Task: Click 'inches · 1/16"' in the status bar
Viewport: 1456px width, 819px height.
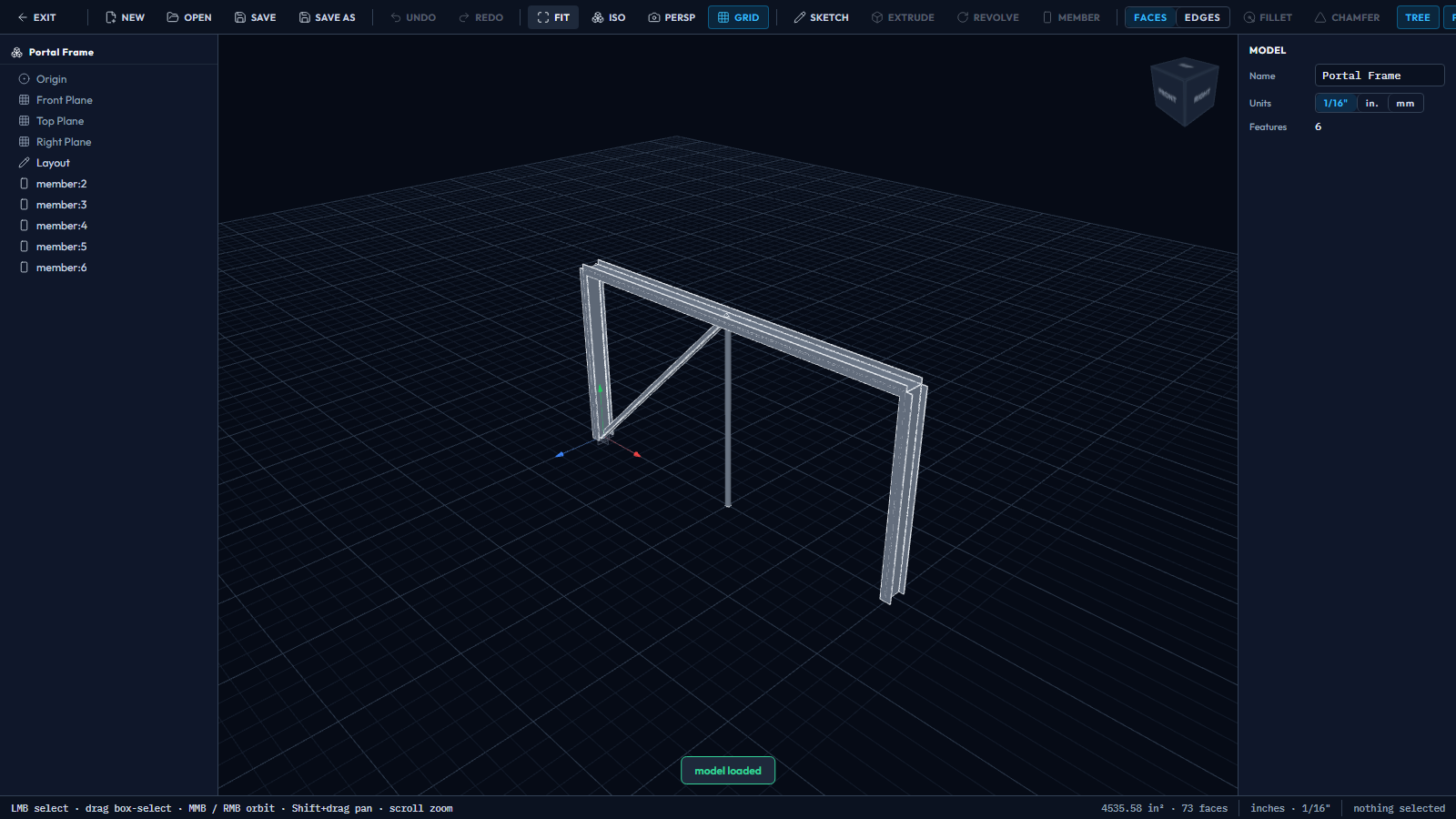Action: pyautogui.click(x=1289, y=808)
